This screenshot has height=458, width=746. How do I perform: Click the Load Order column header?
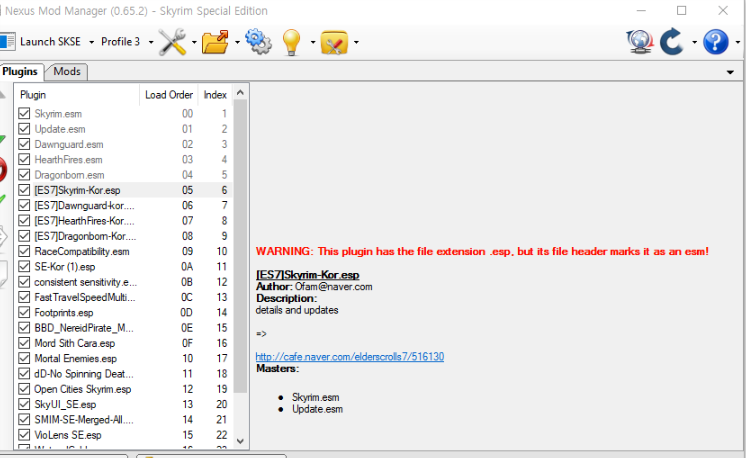(167, 95)
